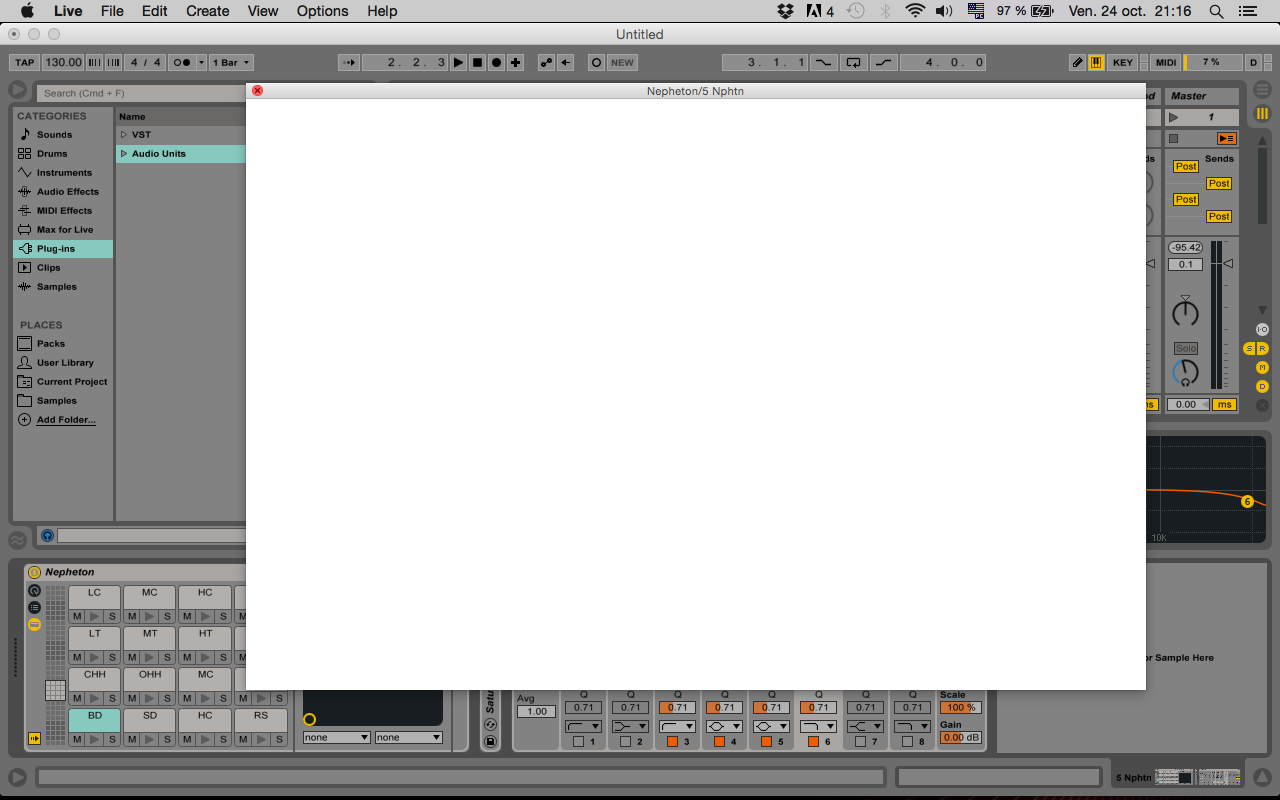Screen dimensions: 1280x800
Task: Click the Nepheton device activator icon
Action: coord(34,572)
